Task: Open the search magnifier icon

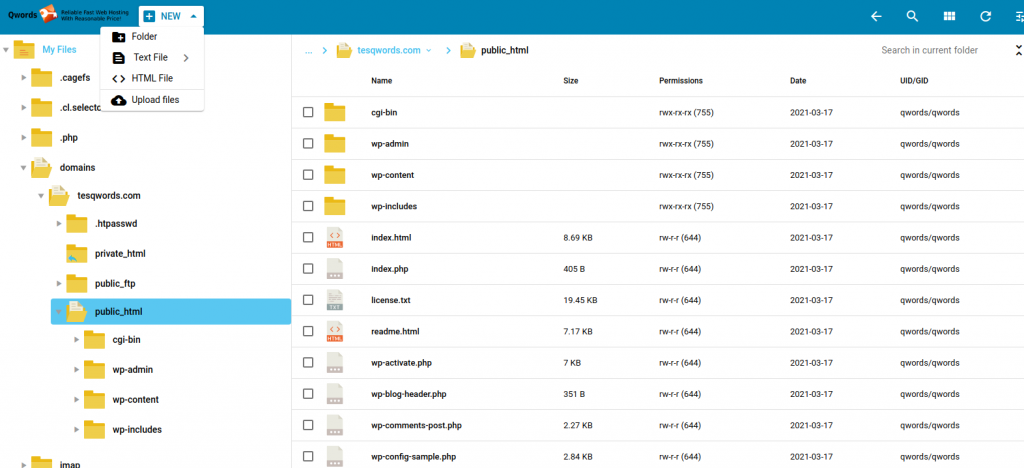Action: pyautogui.click(x=913, y=16)
